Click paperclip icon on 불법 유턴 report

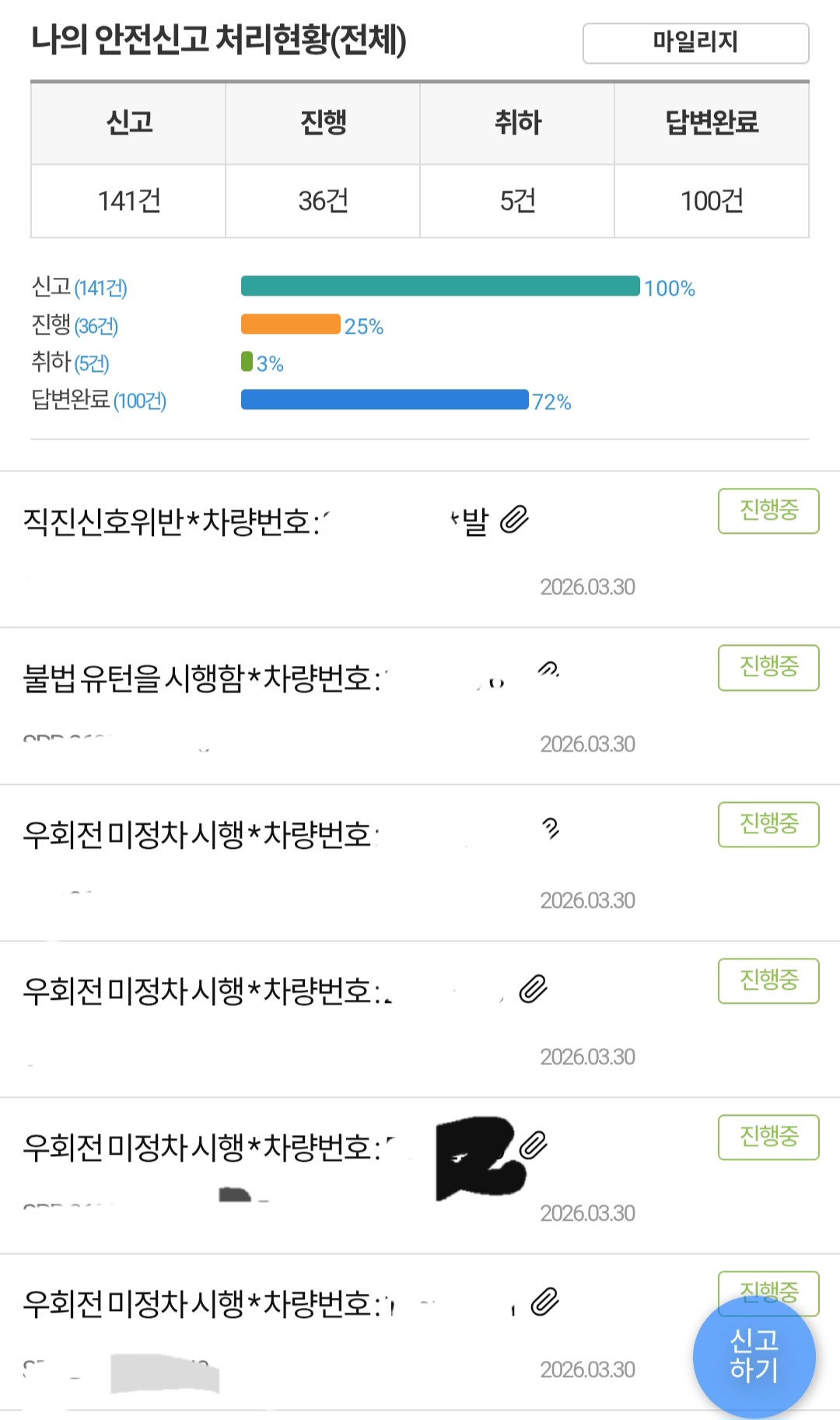tap(548, 669)
